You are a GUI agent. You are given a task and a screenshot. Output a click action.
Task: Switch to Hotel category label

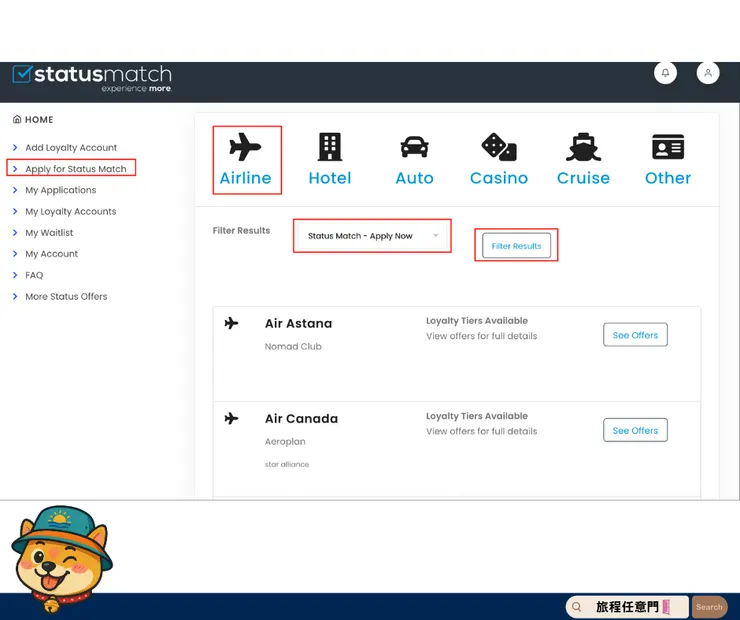pos(330,178)
